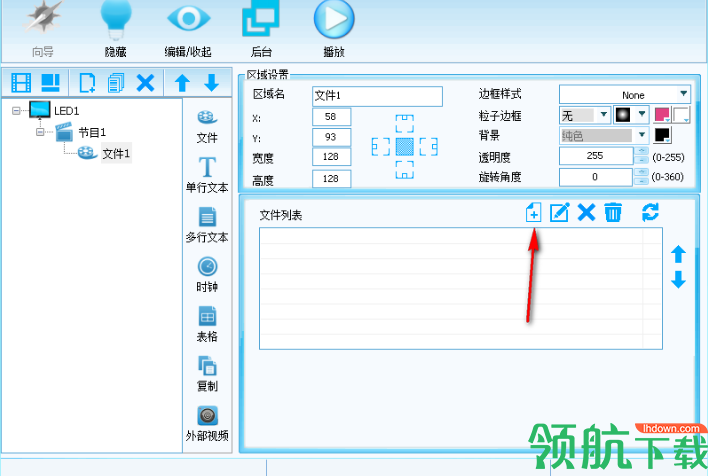Click the 透明度 value field
Screen dimensions: 708x476
point(596,156)
